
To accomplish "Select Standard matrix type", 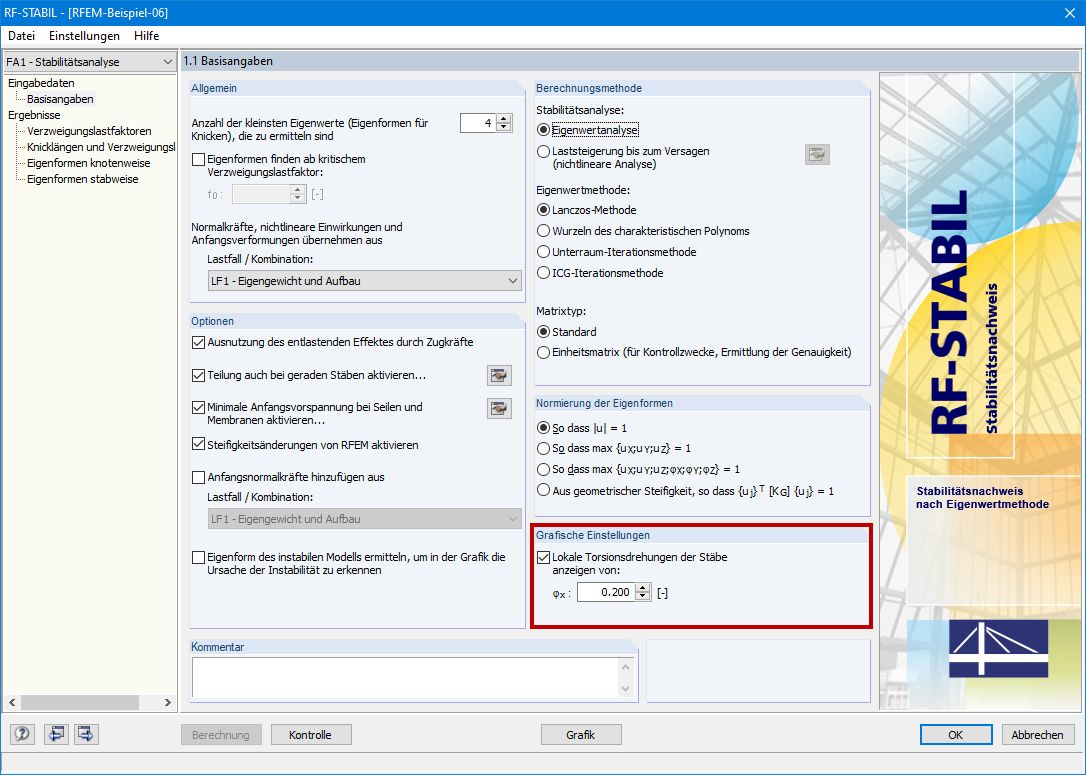I will (x=544, y=332).
